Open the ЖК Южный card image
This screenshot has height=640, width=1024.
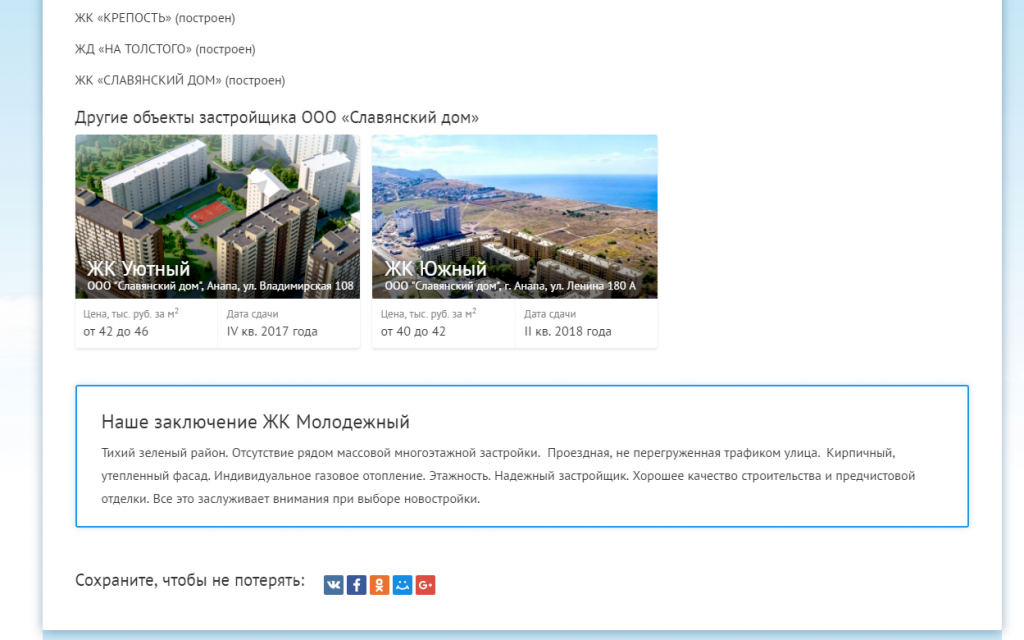[x=515, y=216]
